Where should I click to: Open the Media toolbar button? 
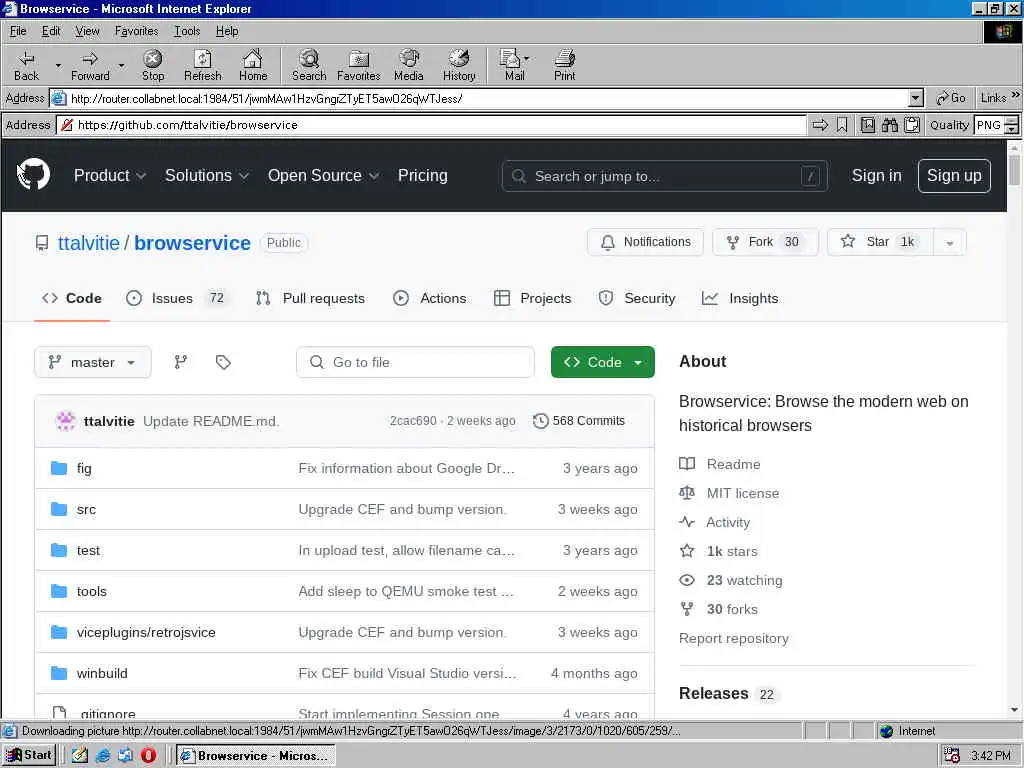(409, 65)
